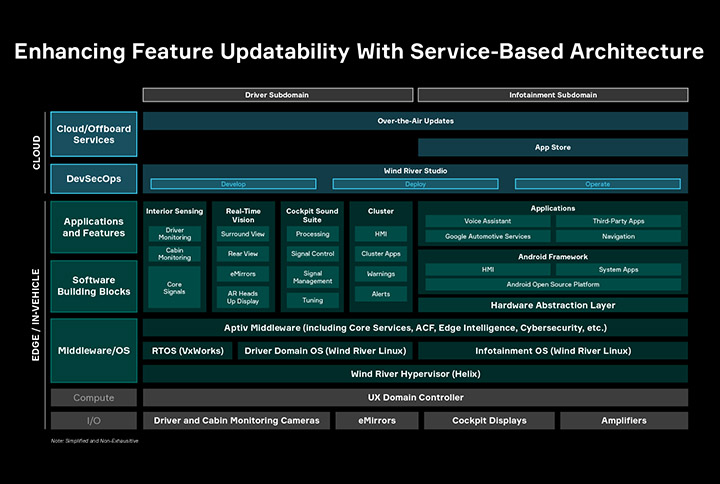The image size is (720, 484).
Task: Click the Simplified and Non-Exhaustive note
Action: pos(95,441)
